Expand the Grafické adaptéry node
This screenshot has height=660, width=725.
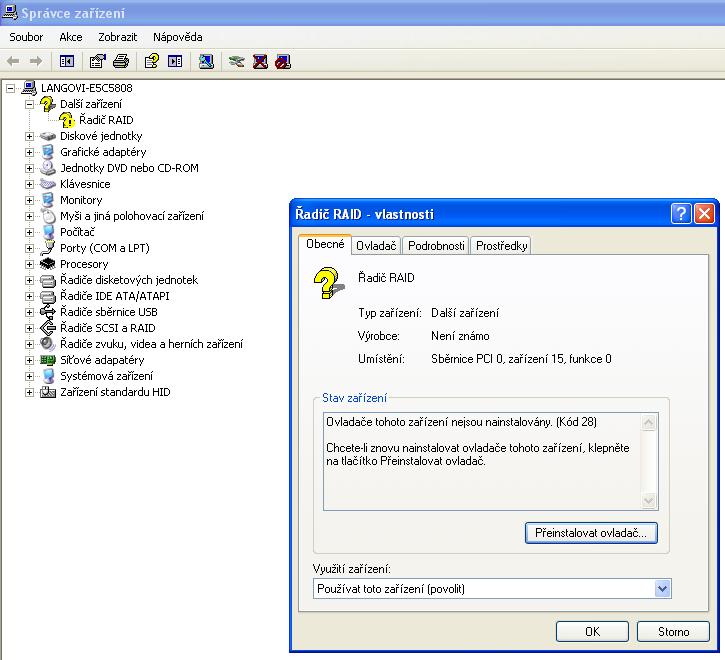point(29,152)
